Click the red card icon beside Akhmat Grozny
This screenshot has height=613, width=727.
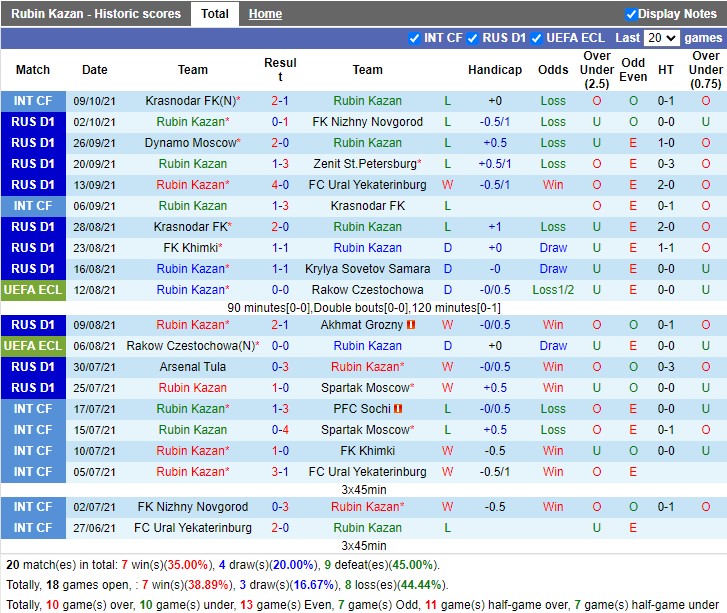click(x=411, y=325)
